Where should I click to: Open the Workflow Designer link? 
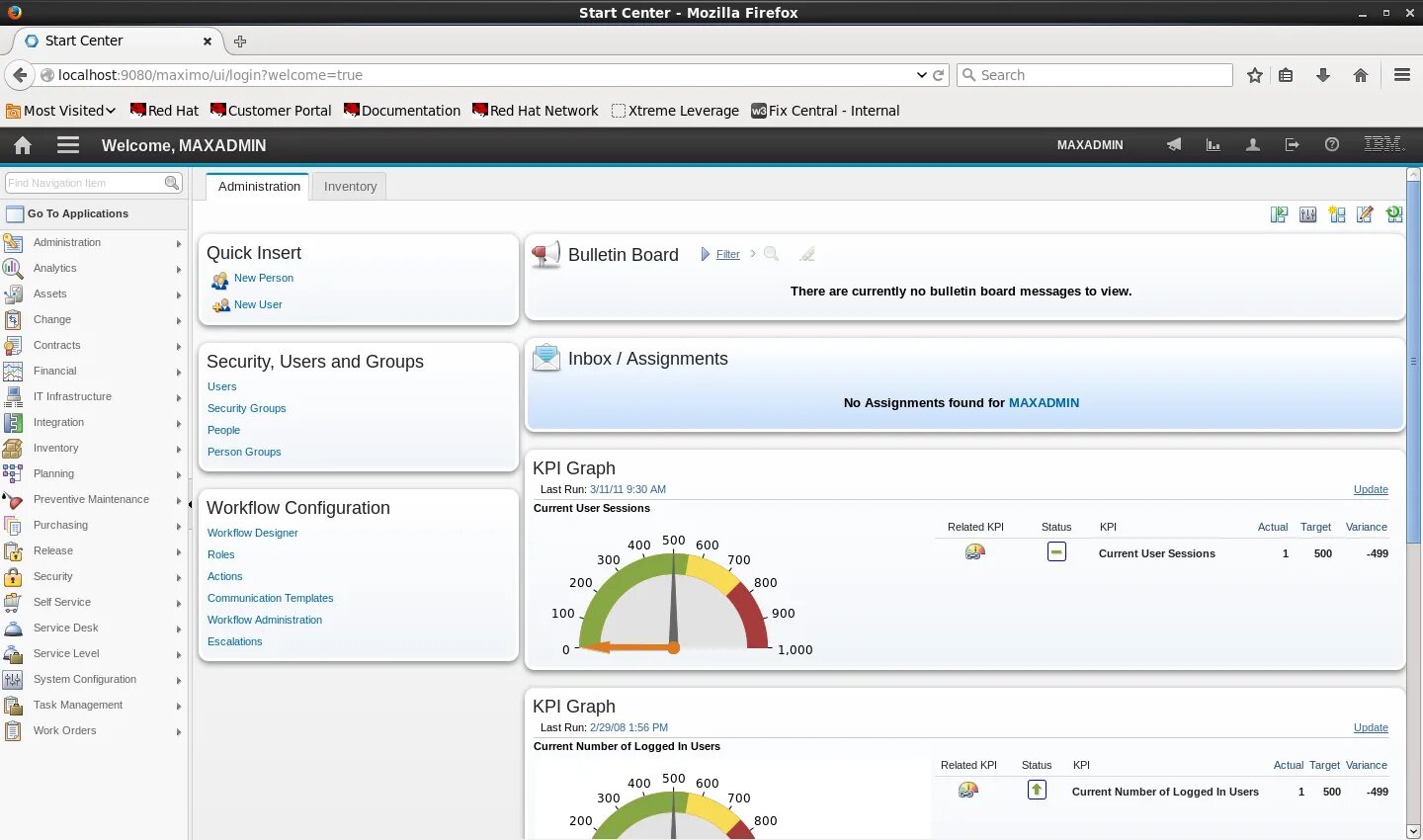(x=252, y=533)
